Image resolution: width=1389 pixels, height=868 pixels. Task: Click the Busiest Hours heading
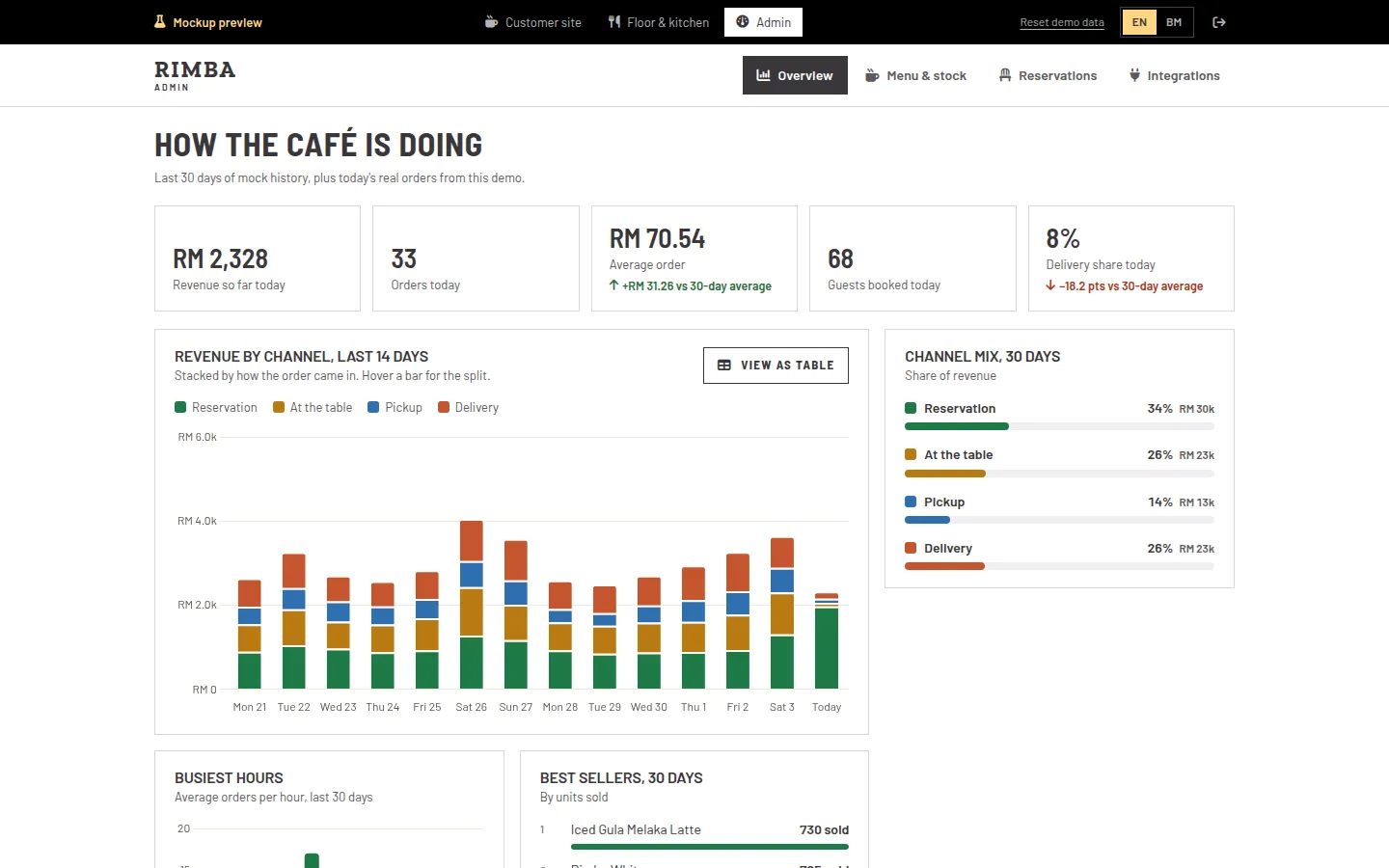click(x=229, y=778)
